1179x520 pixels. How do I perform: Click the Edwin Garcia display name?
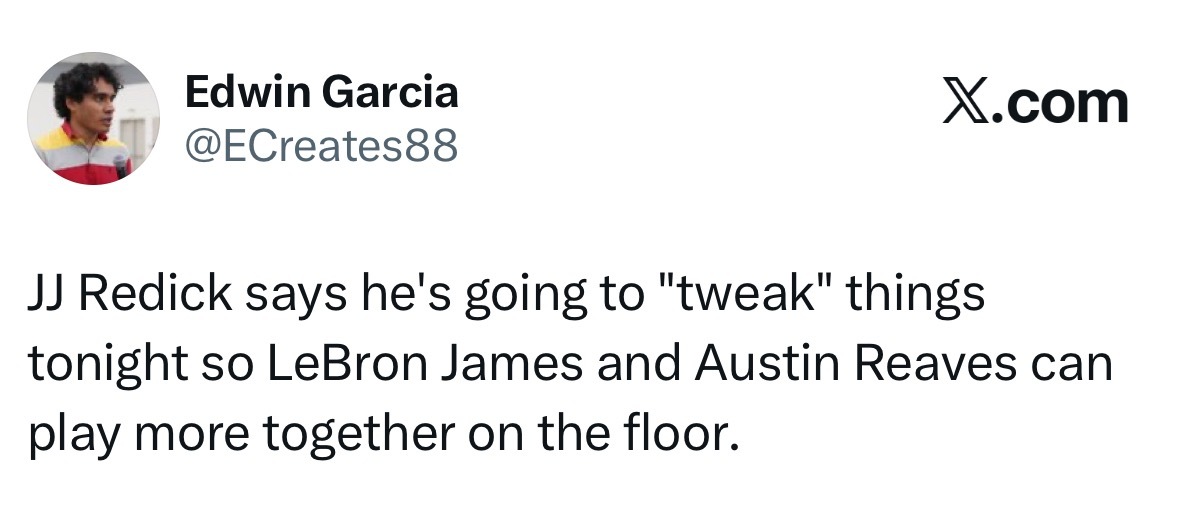point(321,93)
